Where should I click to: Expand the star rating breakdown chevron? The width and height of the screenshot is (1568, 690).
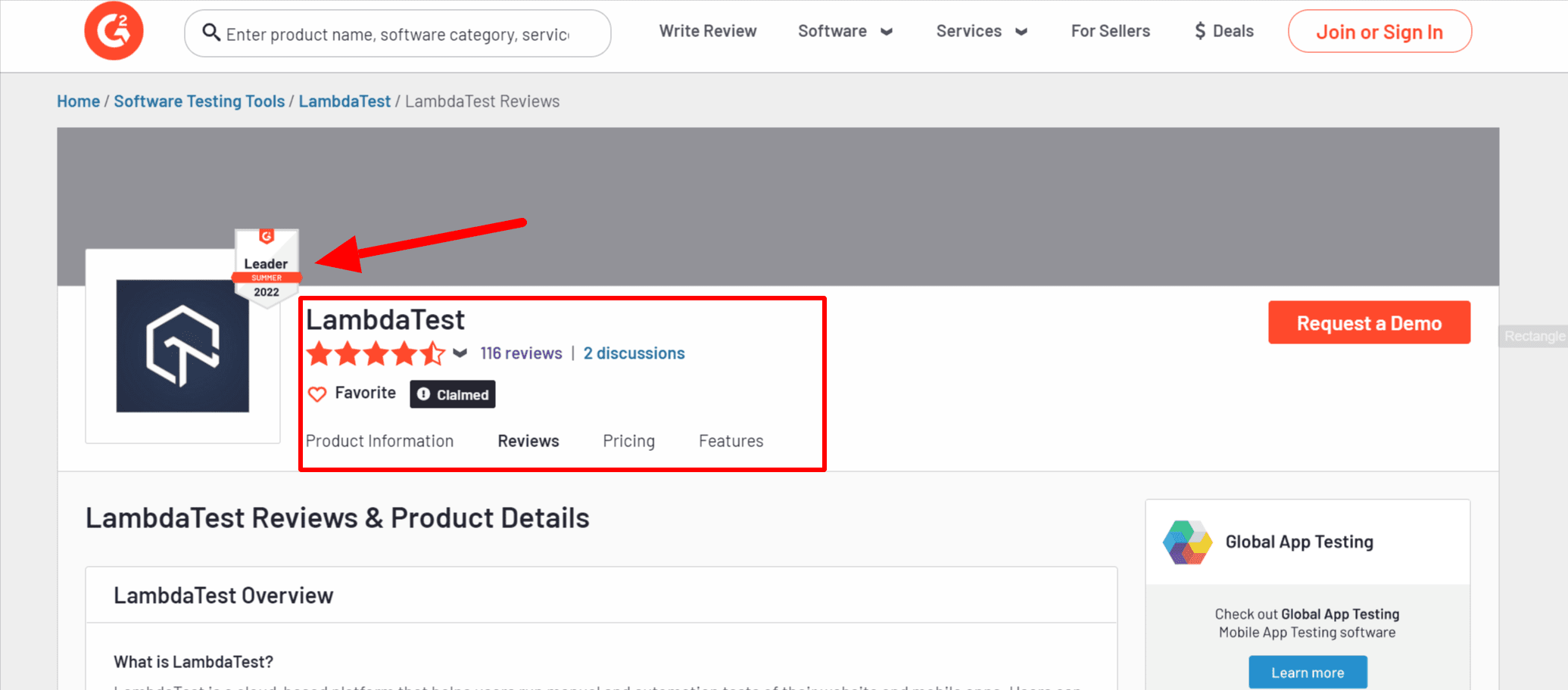click(460, 353)
